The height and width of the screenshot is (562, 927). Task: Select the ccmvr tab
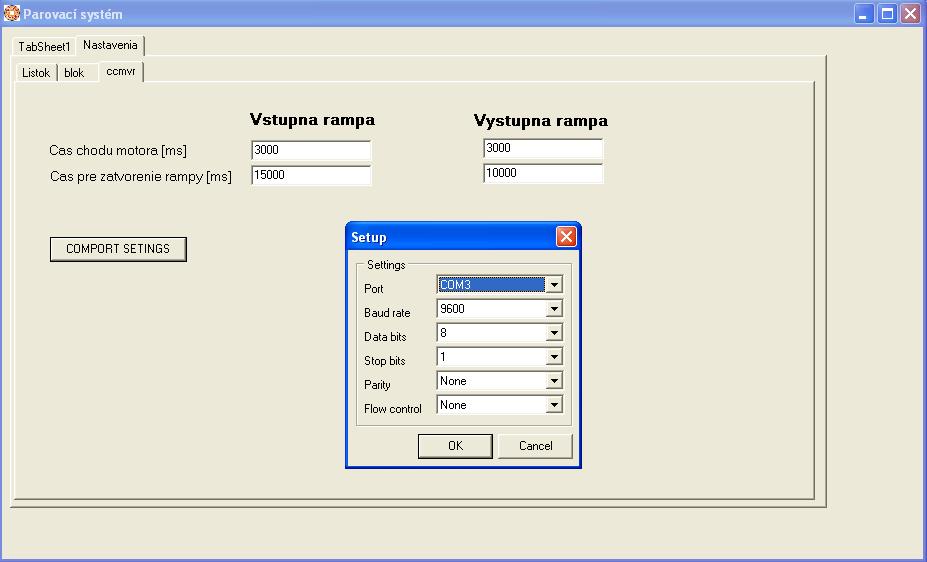[x=121, y=72]
